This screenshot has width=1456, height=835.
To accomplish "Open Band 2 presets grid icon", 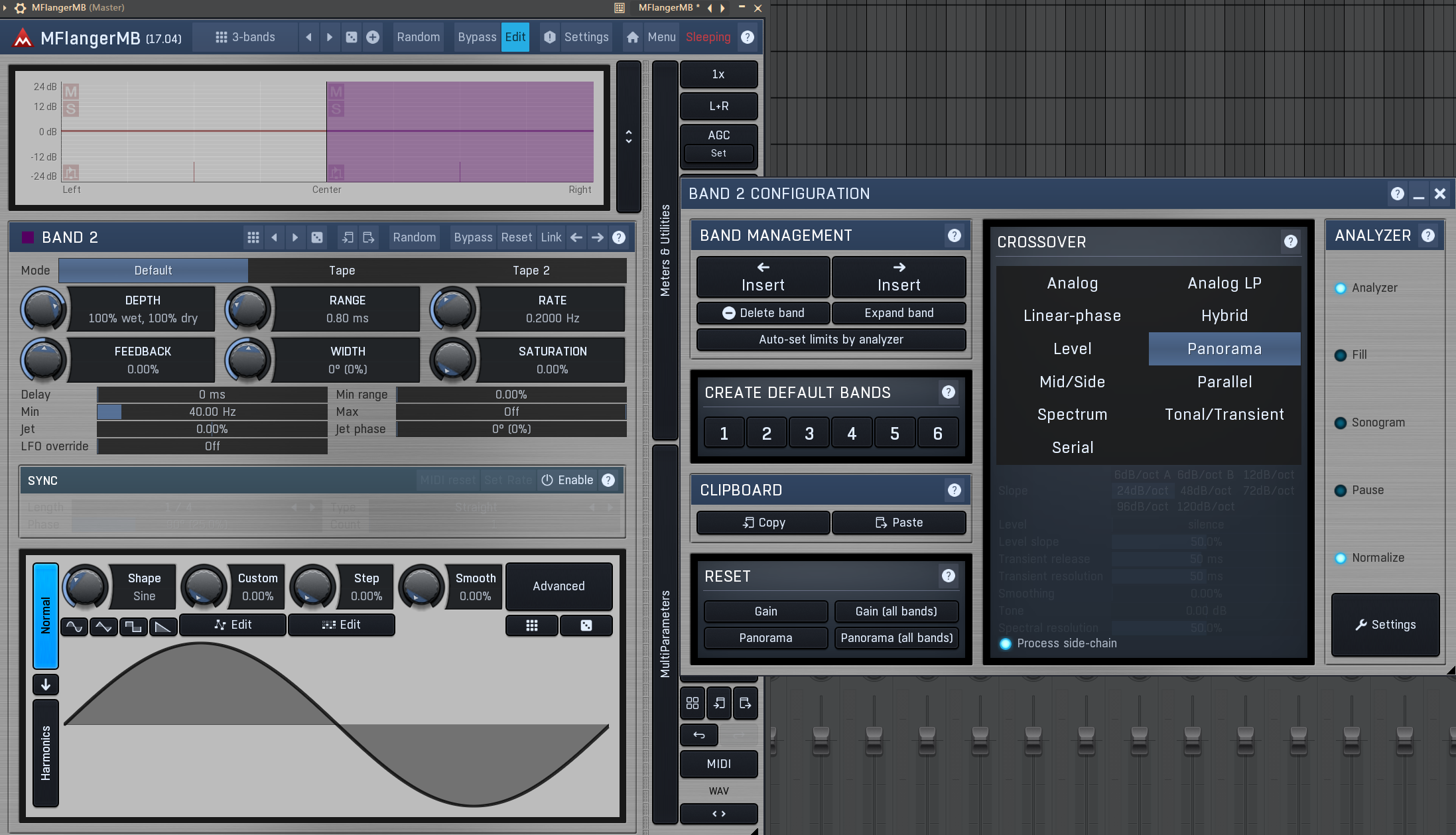I will coord(253,237).
